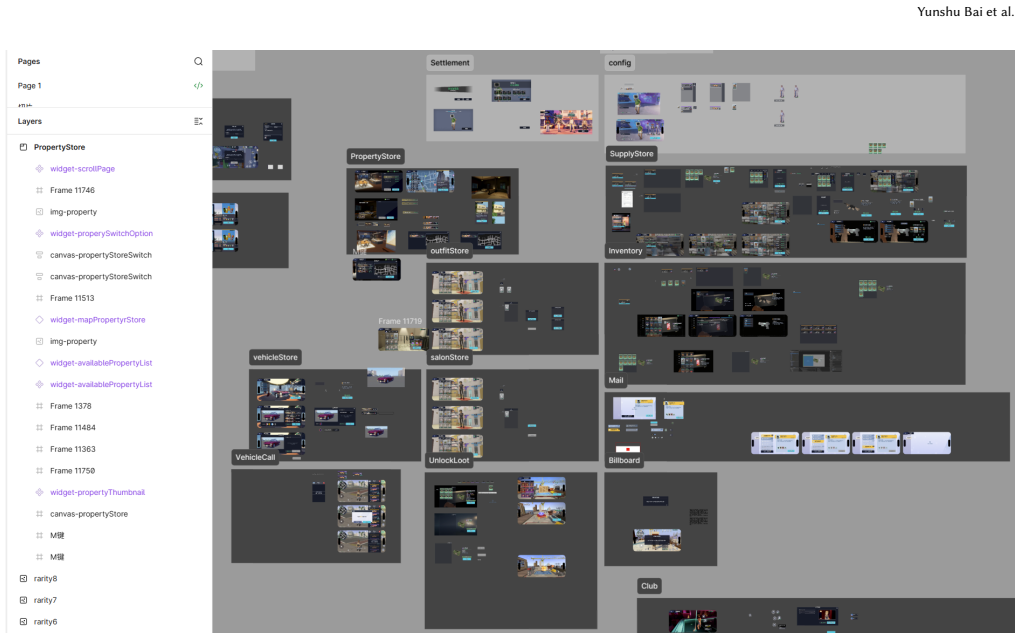Click the section icon next to PropertyStore layer

(x=23, y=147)
